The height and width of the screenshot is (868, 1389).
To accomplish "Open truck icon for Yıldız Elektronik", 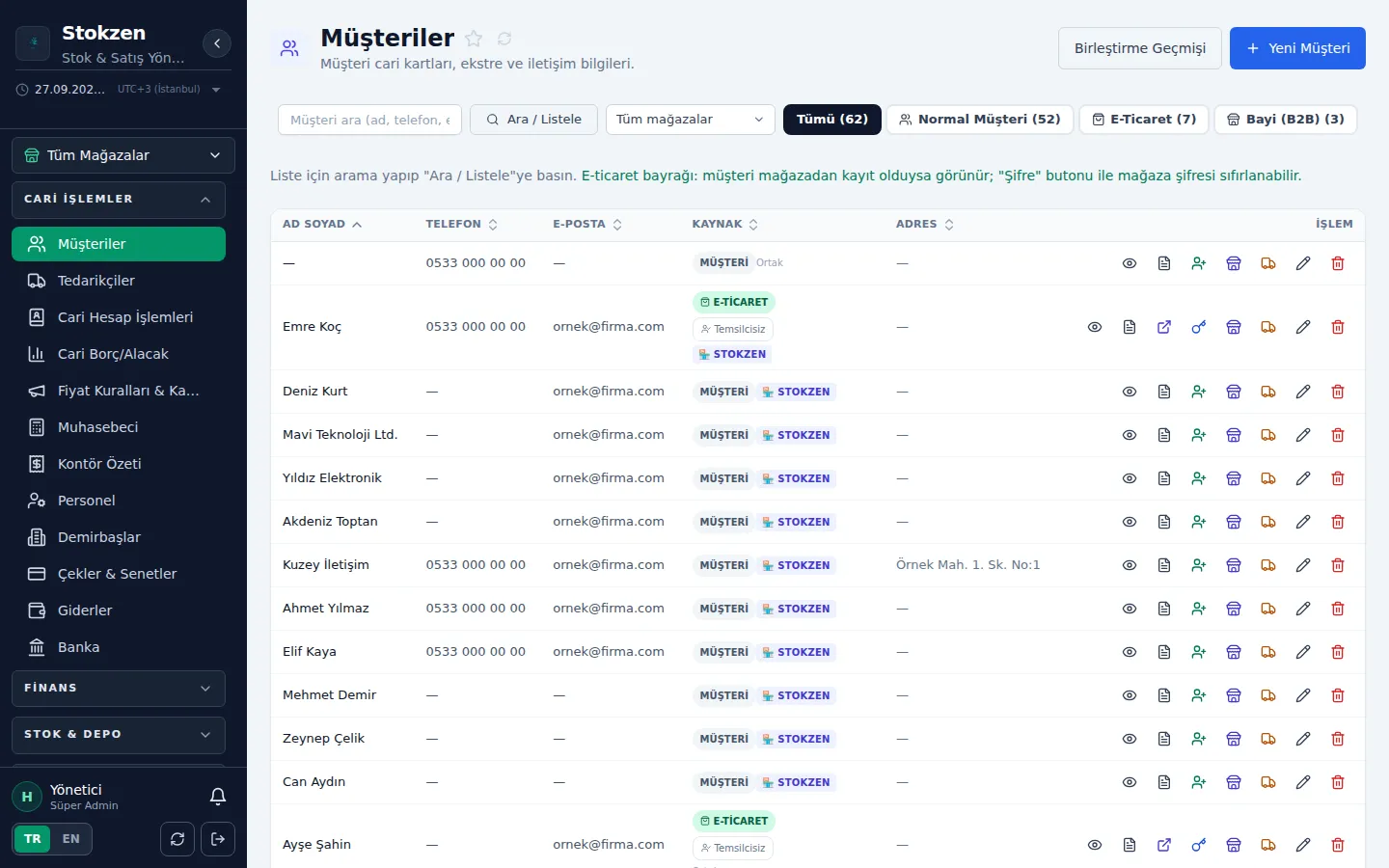I will click(1268, 478).
